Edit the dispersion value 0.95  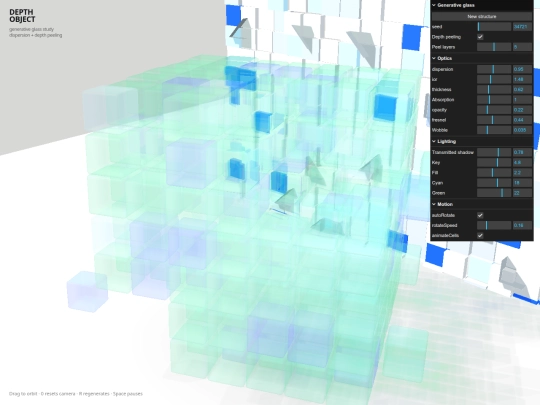coord(522,69)
